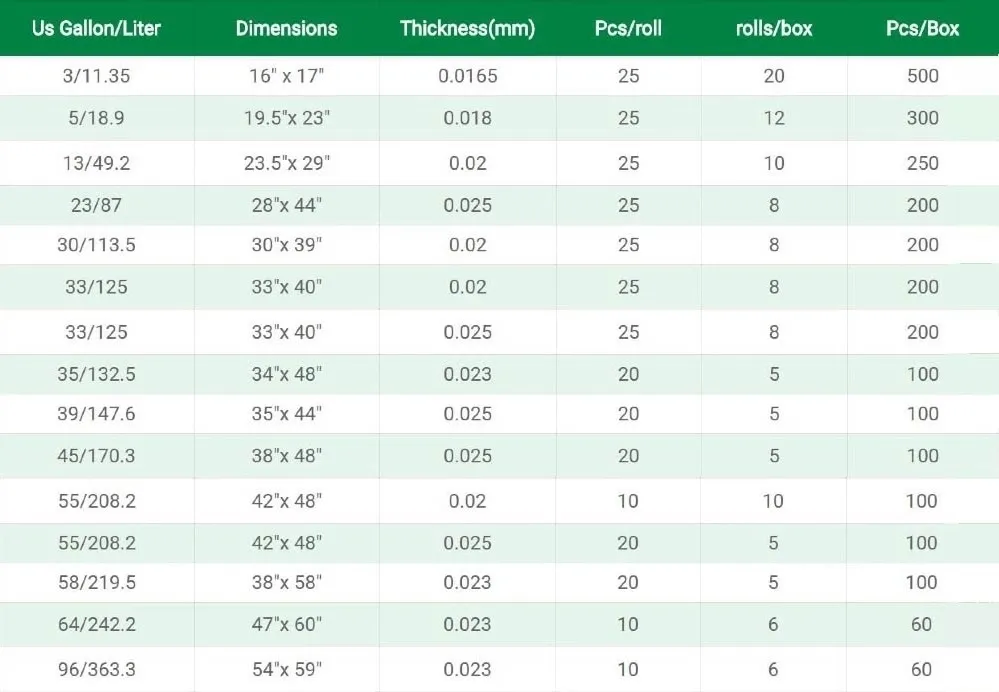This screenshot has height=692, width=999.
Task: Click the Dimensions column header
Action: (286, 28)
